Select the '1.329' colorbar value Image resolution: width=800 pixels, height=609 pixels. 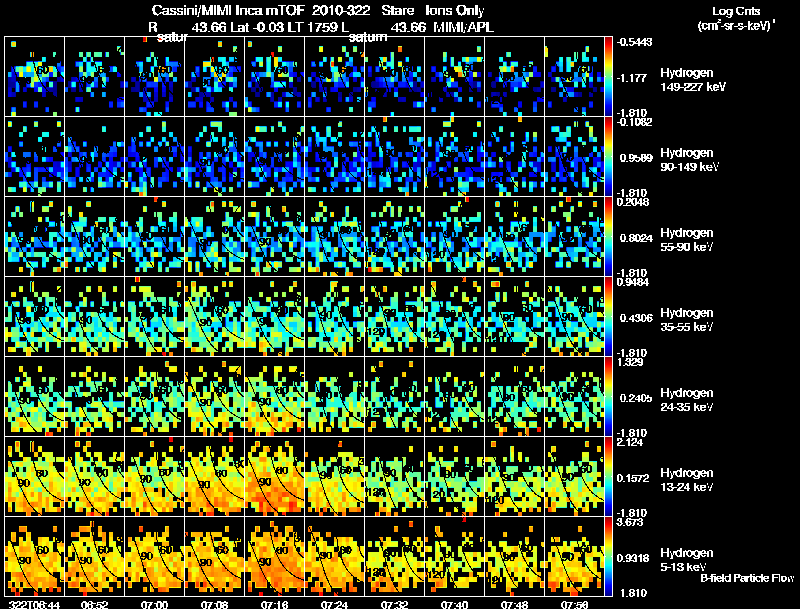630,362
